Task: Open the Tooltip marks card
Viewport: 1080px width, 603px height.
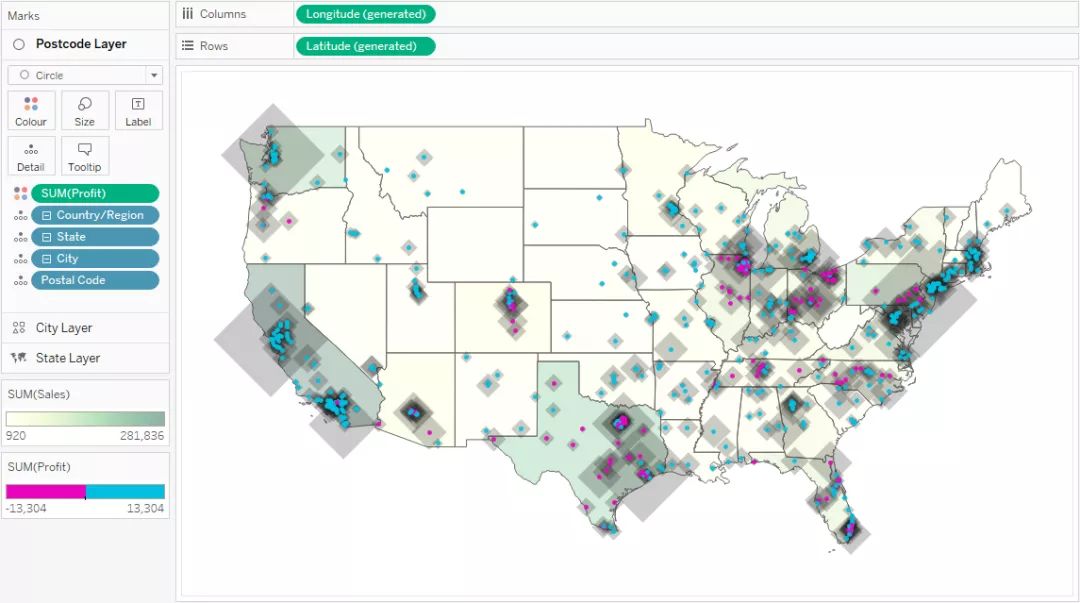Action: tap(85, 156)
